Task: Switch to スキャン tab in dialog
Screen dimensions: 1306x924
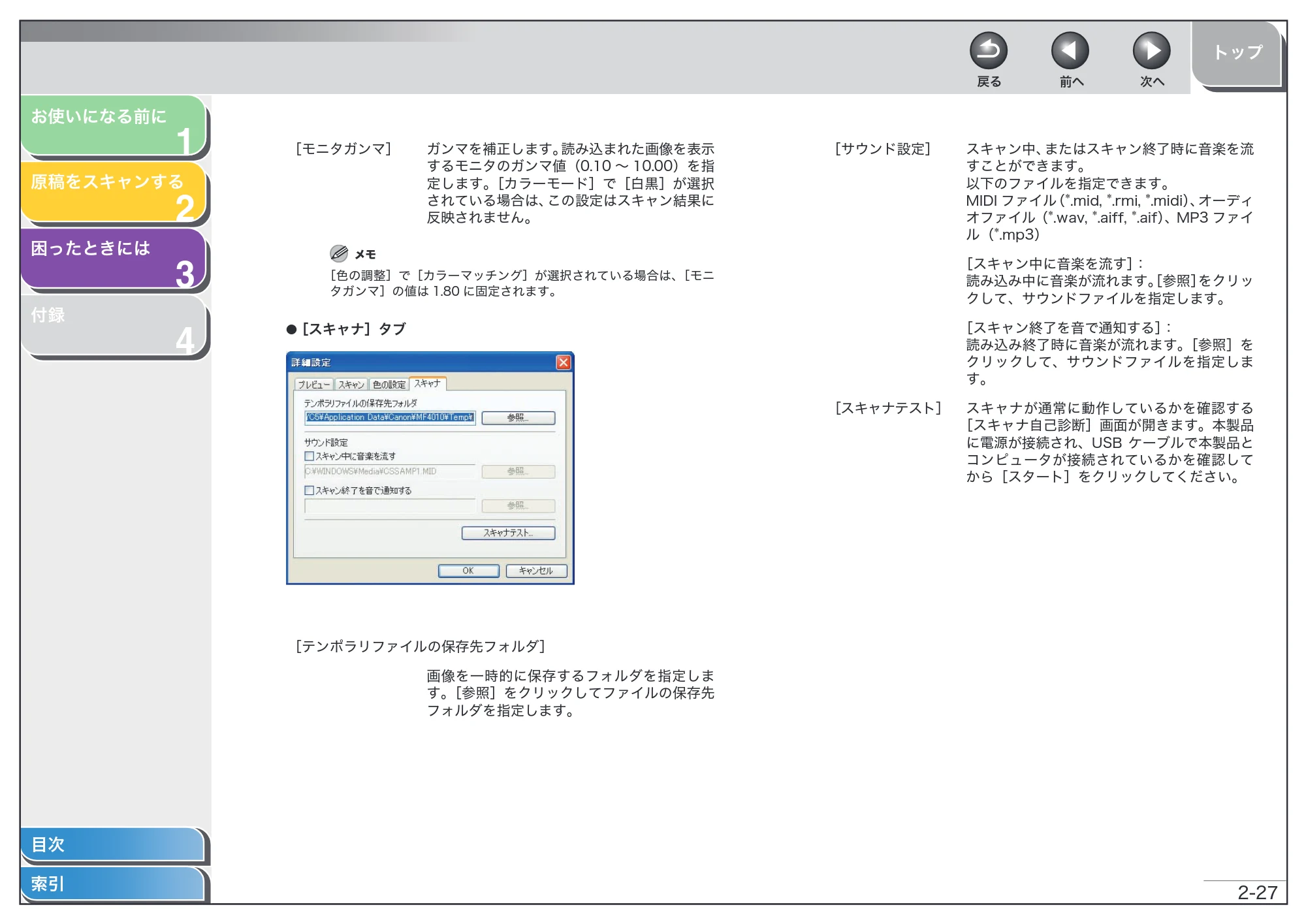Action: (351, 385)
